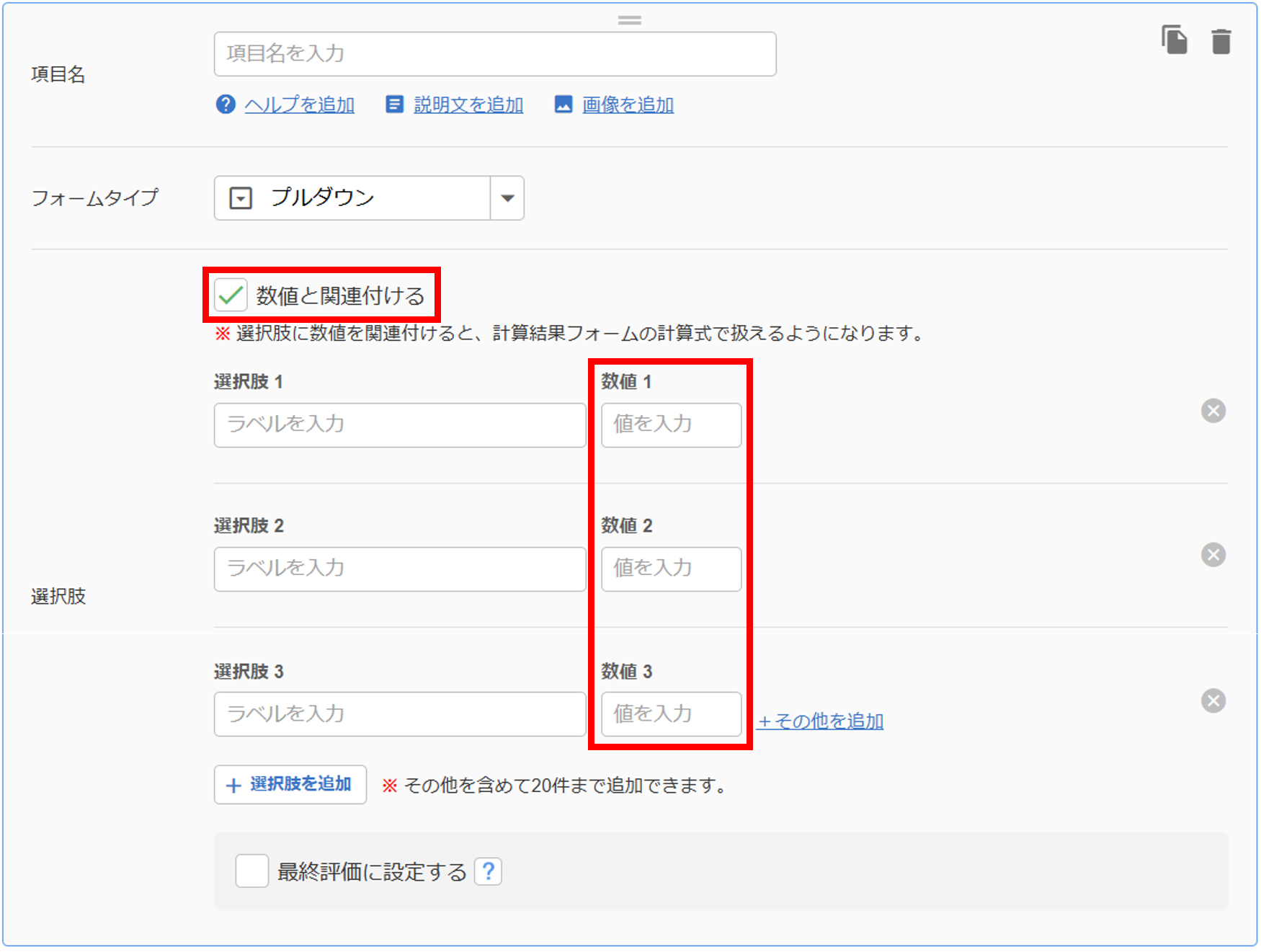This screenshot has height=952, width=1261.
Task: Open the フォームタイプ dropdown arrow
Action: (x=507, y=198)
